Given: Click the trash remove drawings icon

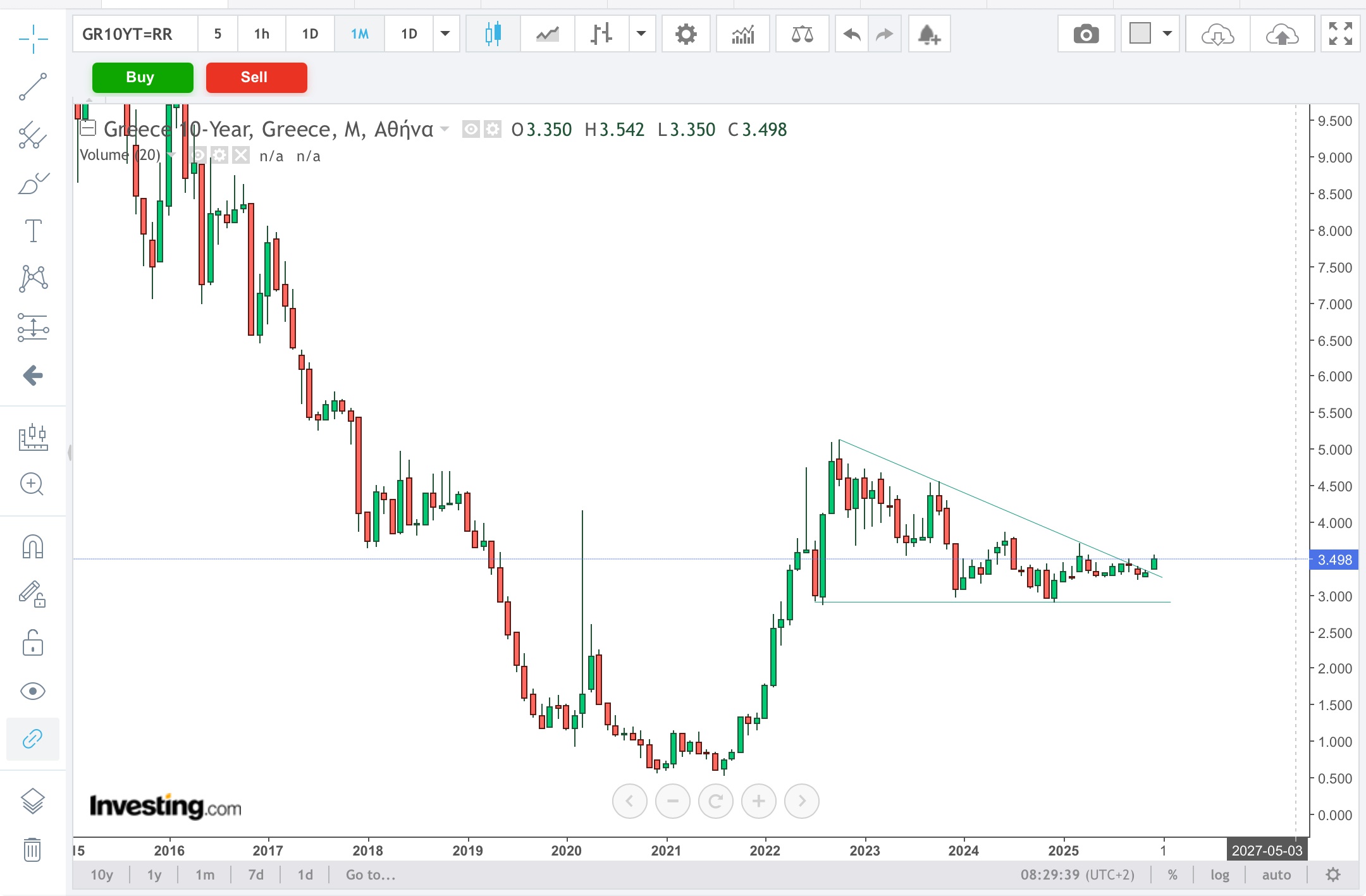Looking at the screenshot, I should [x=33, y=849].
